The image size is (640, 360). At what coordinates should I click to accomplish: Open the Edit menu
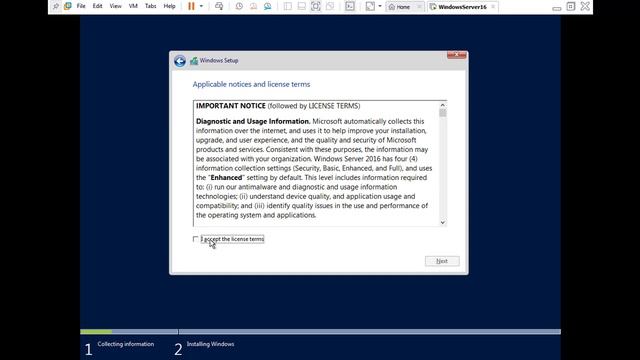coord(97,6)
